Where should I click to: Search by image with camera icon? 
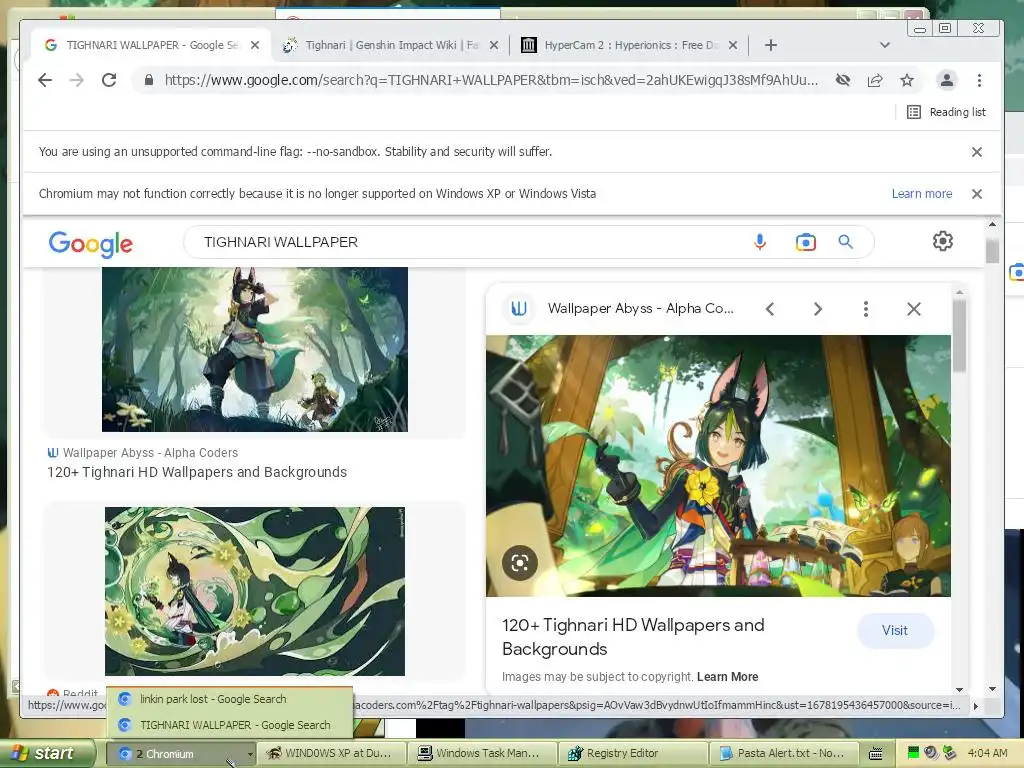[x=806, y=242]
